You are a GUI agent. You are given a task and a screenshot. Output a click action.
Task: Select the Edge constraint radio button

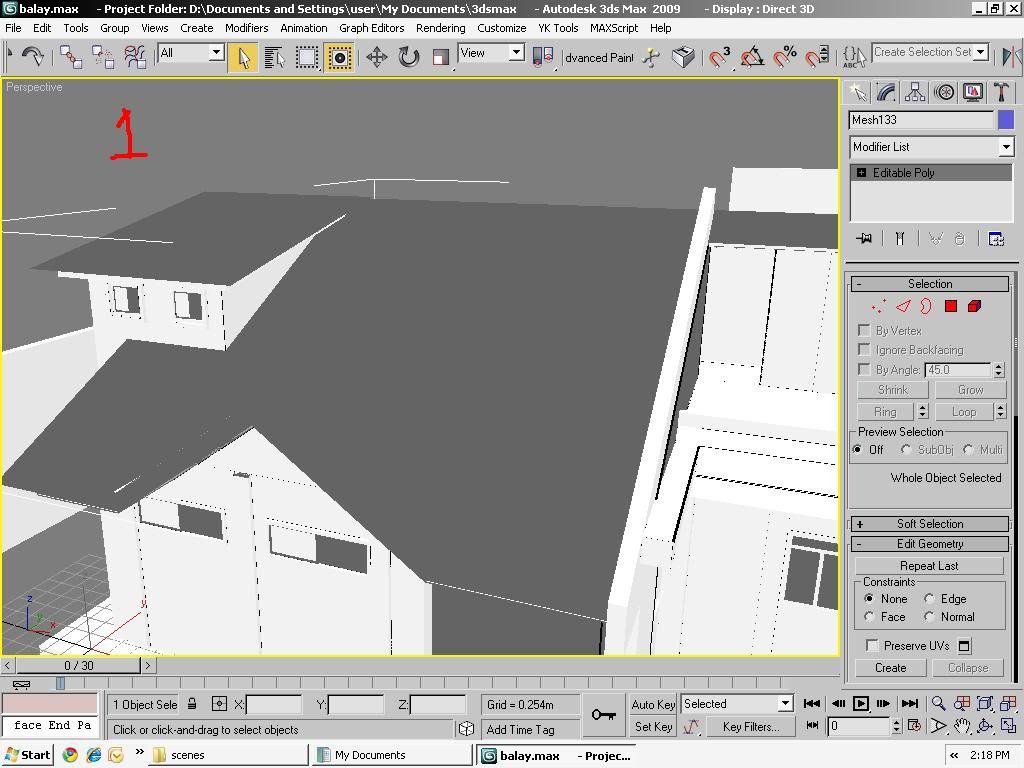(930, 598)
